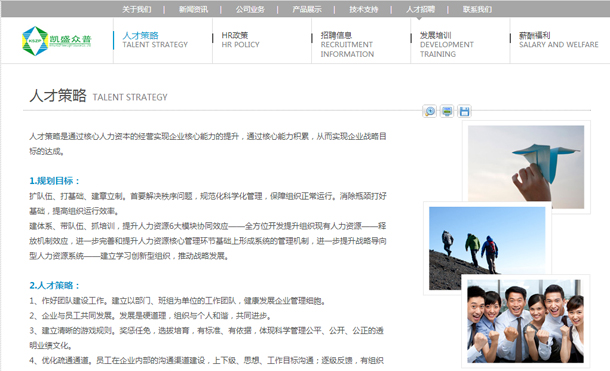Open 产品展示 in the top menu
This screenshot has width=610, height=371.
[x=307, y=9]
